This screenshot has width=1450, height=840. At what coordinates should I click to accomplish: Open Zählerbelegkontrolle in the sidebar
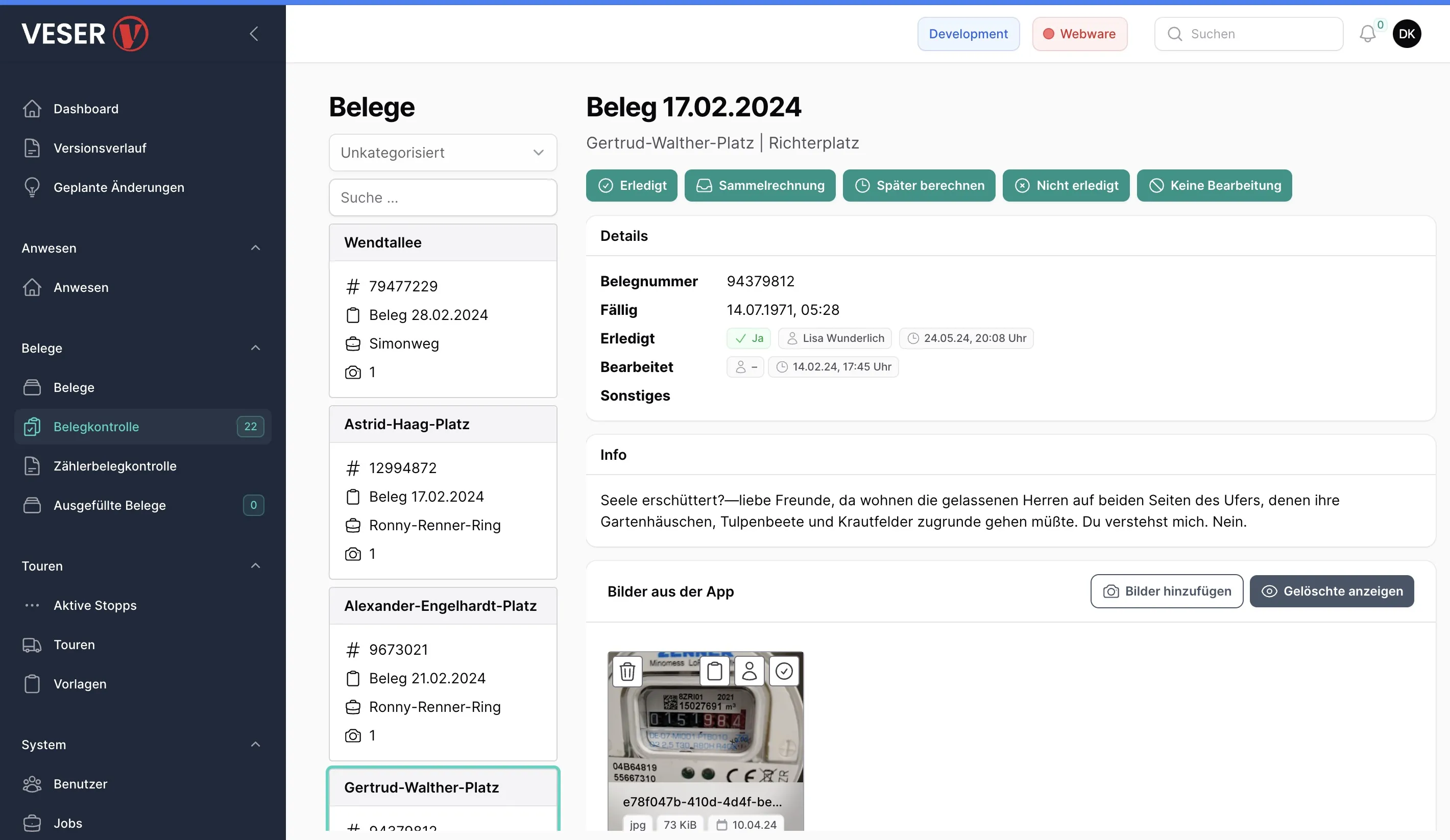pos(114,466)
